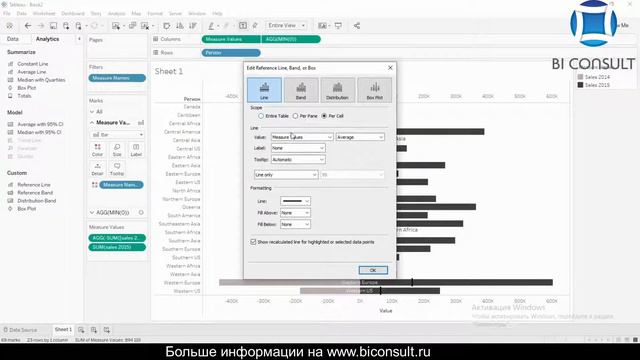Collapse the Measure Values marks section
This screenshot has width=640, height=360.
pos(92,123)
